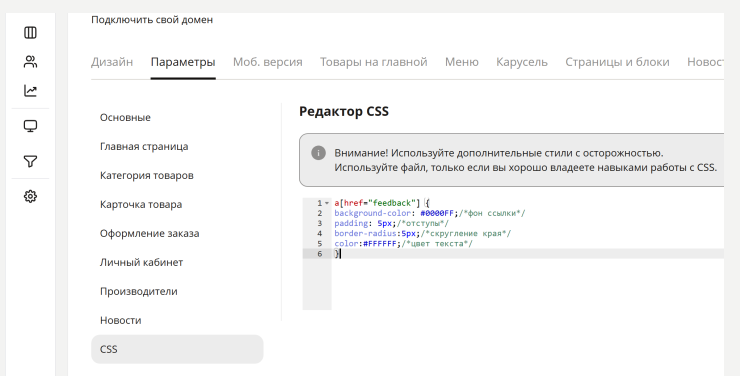740x376 pixels.
Task: Click the /*цвет текста*/ comment
Action: click(x=437, y=244)
